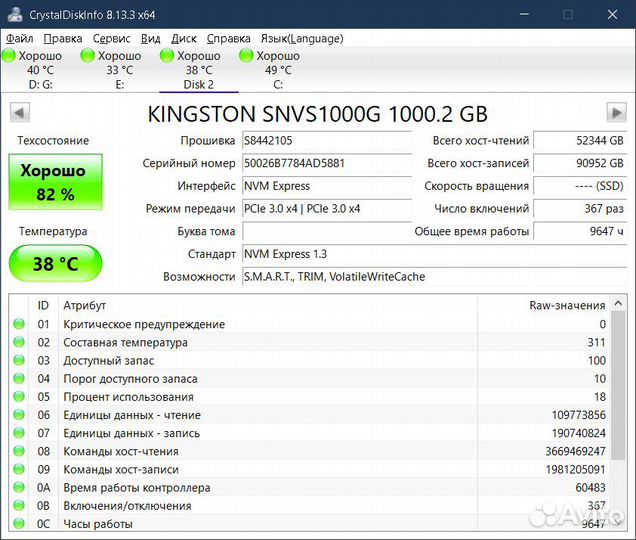The height and width of the screenshot is (540, 636).
Task: Open the Файл menu
Action: coord(19,39)
